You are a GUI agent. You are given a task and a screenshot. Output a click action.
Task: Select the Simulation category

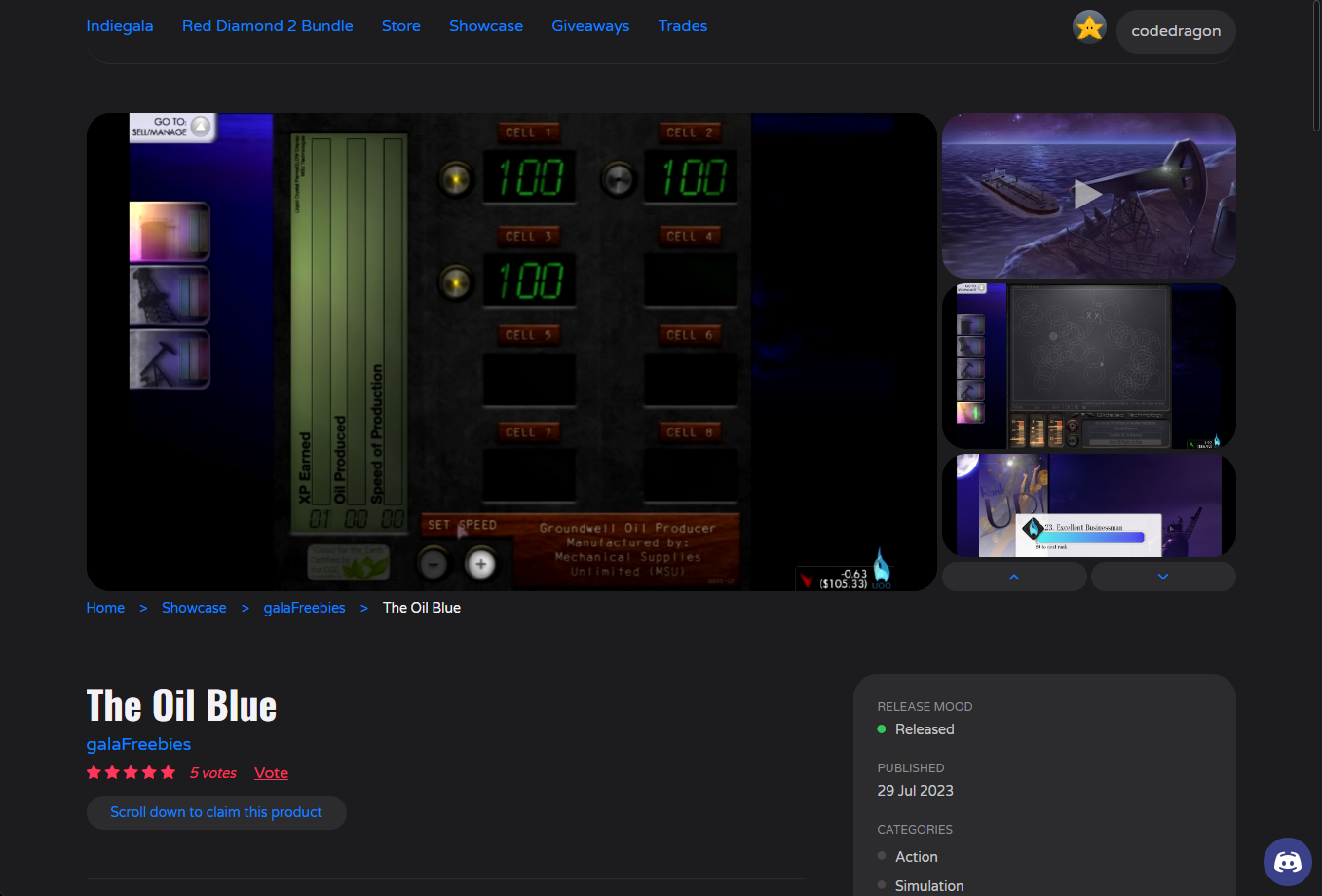coord(929,886)
